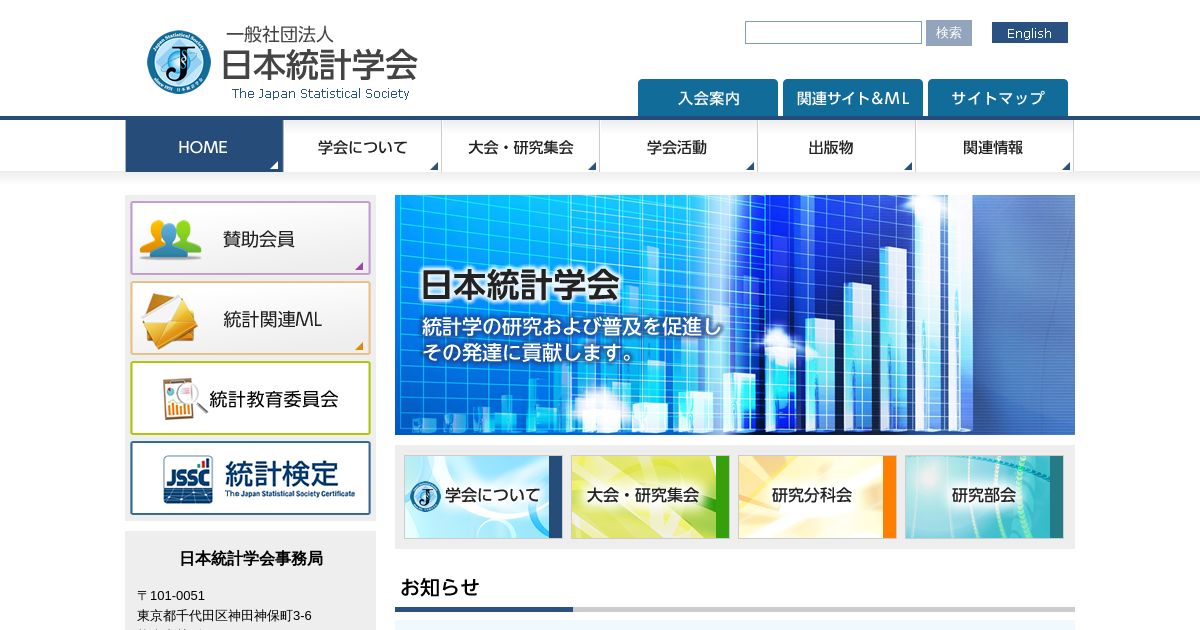The width and height of the screenshot is (1200, 630).
Task: Click the 学会について thumbnail card
Action: [x=483, y=497]
